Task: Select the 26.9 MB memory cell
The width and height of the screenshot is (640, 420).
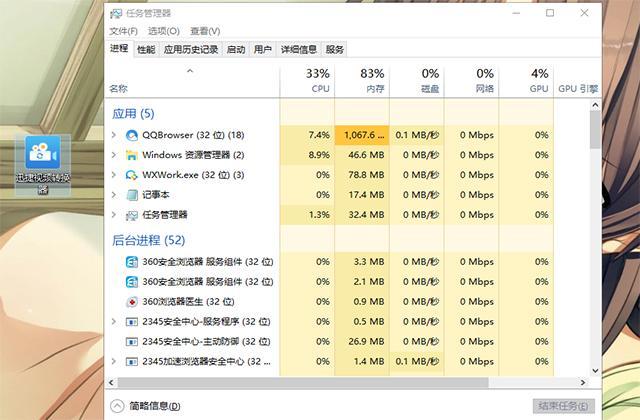Action: click(362, 342)
